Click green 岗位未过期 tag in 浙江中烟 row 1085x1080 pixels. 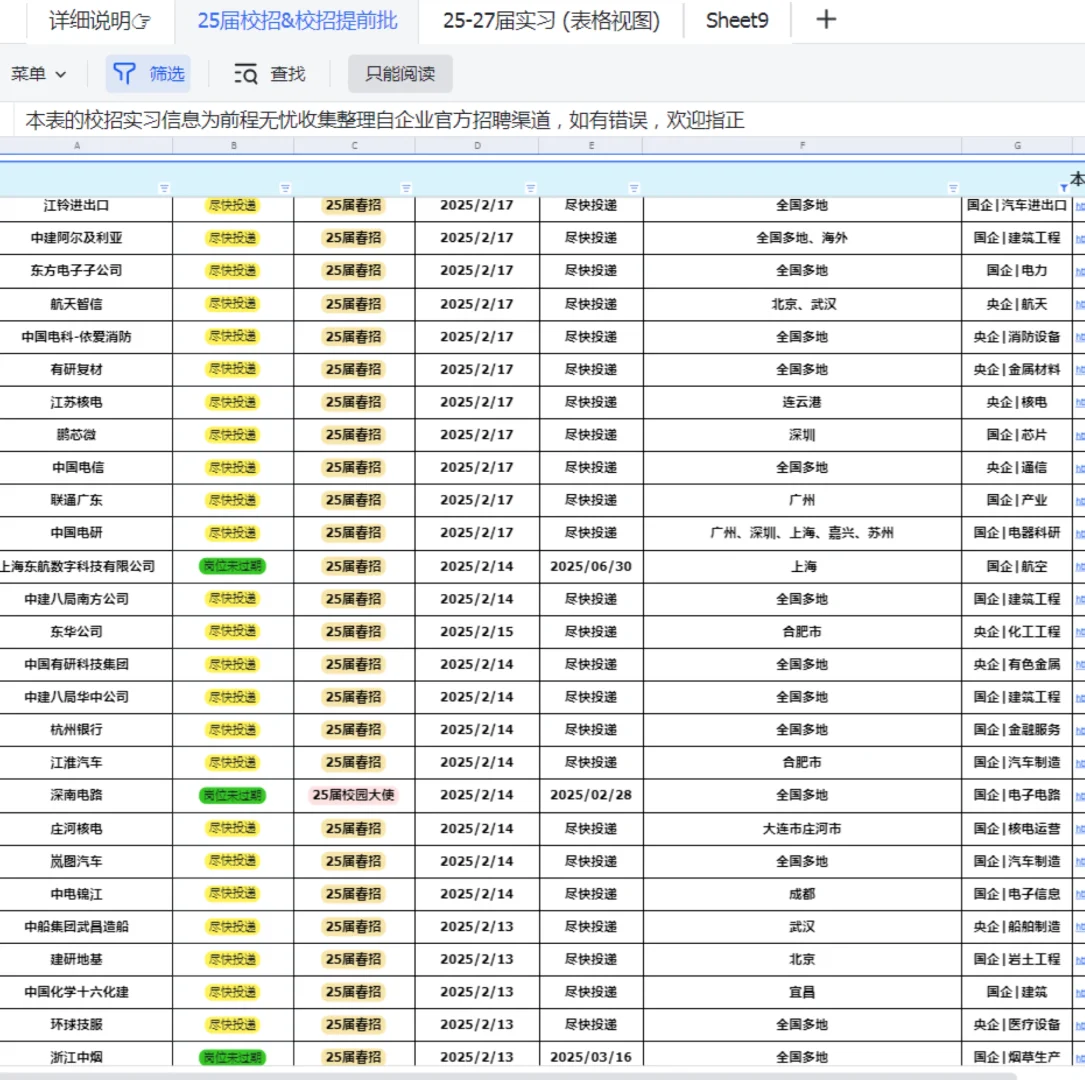[x=232, y=1057]
